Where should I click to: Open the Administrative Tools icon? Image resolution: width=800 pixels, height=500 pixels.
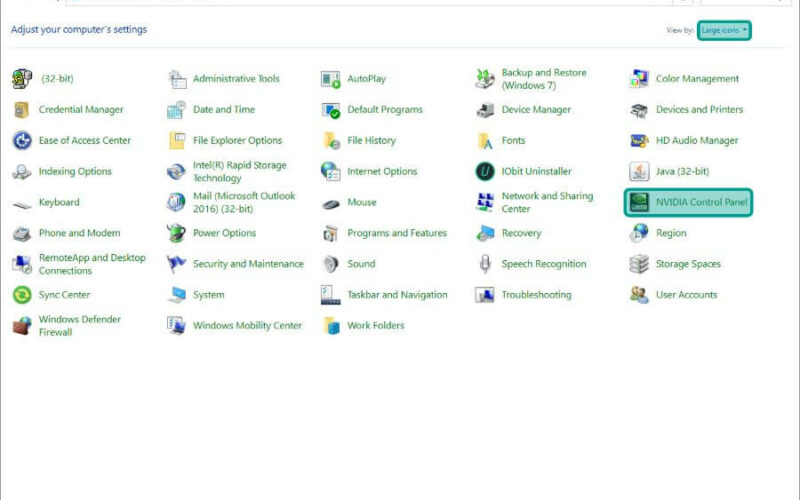(178, 79)
